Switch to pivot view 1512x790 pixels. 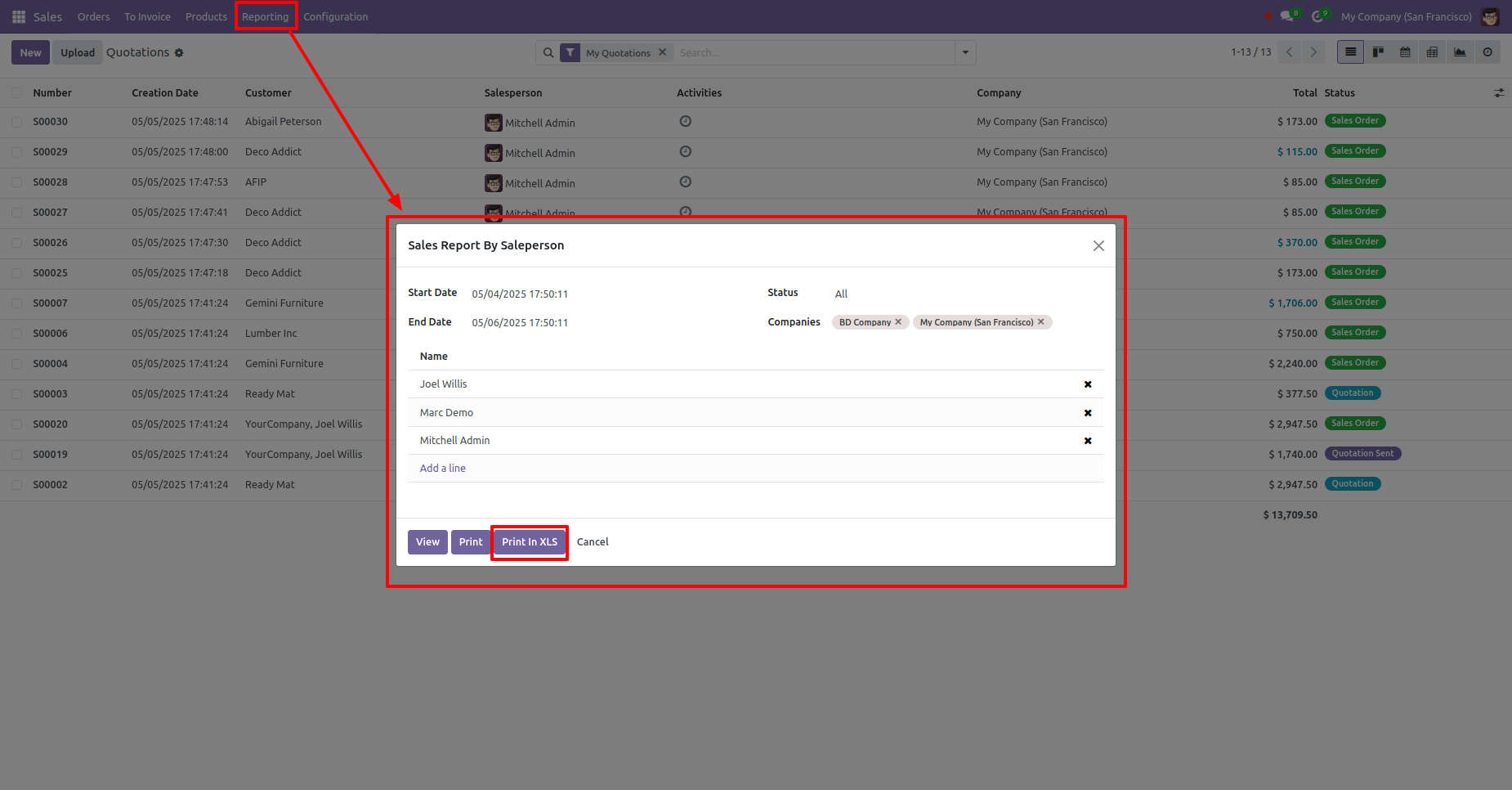(x=1432, y=52)
